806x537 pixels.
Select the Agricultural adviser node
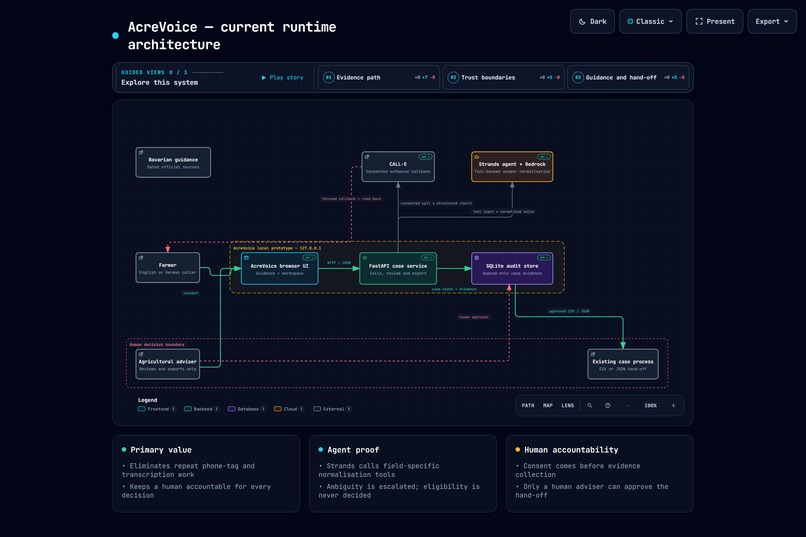pyautogui.click(x=168, y=364)
